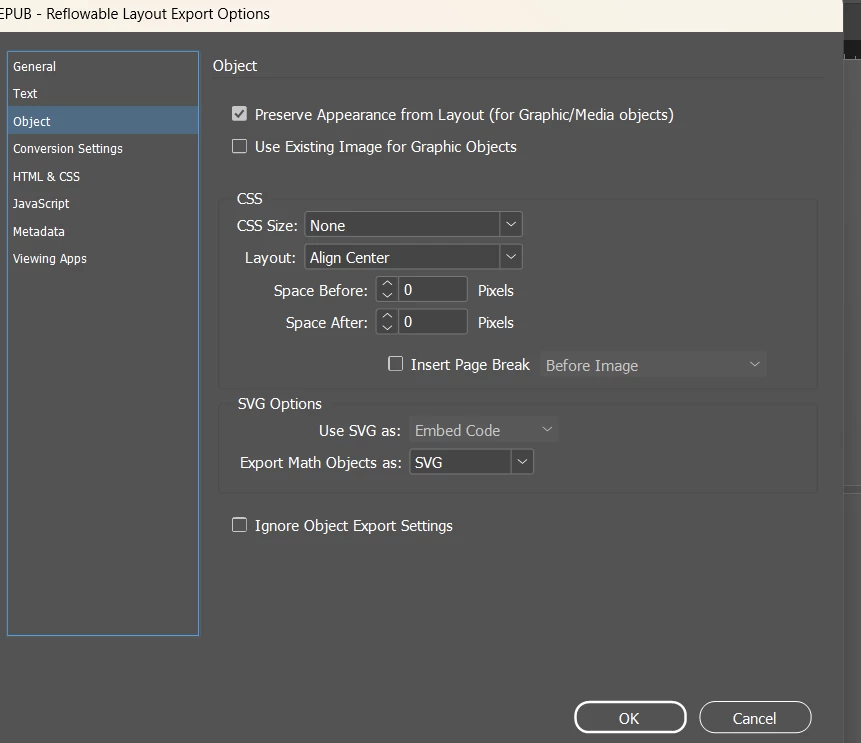Enable Use Existing Image for Graphic Objects
This screenshot has width=861, height=743.
[239, 146]
